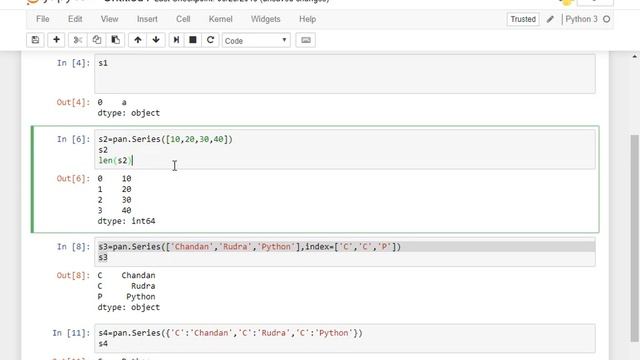Viewport: 640px width, 360px height.
Task: Click the Python 3 kernel name
Action: pos(581,19)
